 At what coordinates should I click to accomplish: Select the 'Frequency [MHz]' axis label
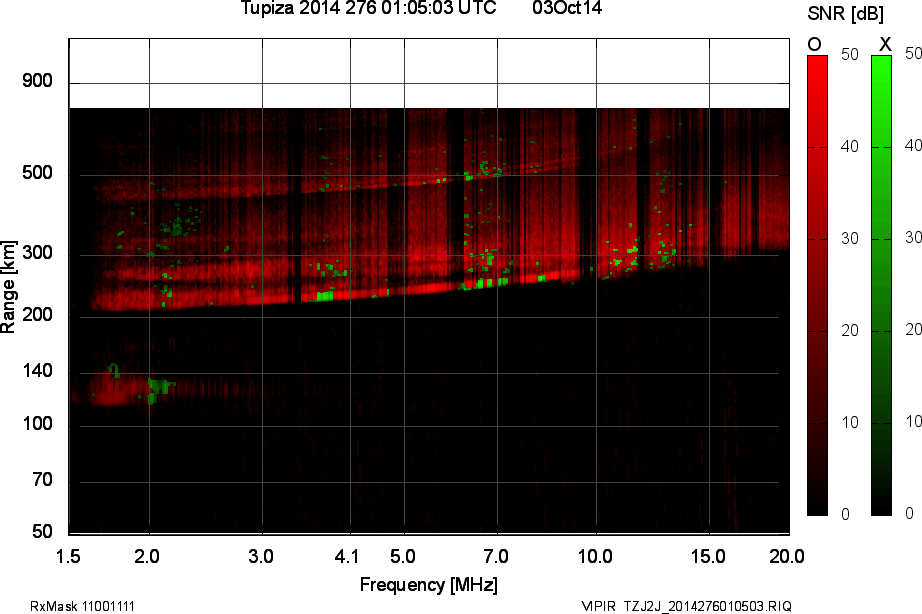(428, 584)
